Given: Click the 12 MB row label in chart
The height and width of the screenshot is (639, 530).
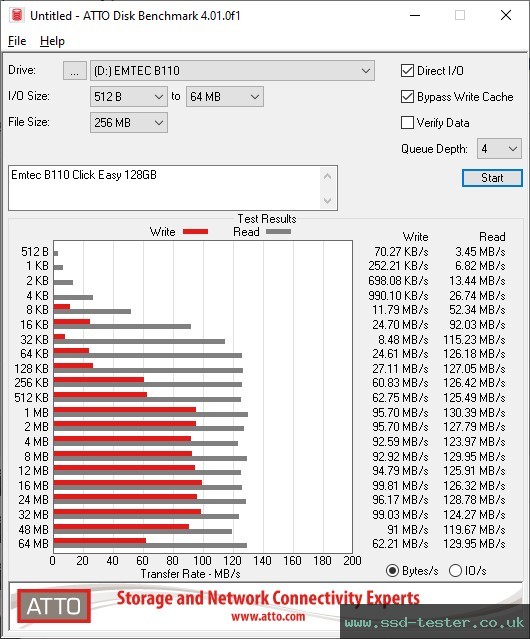Looking at the screenshot, I should click(x=33, y=471).
